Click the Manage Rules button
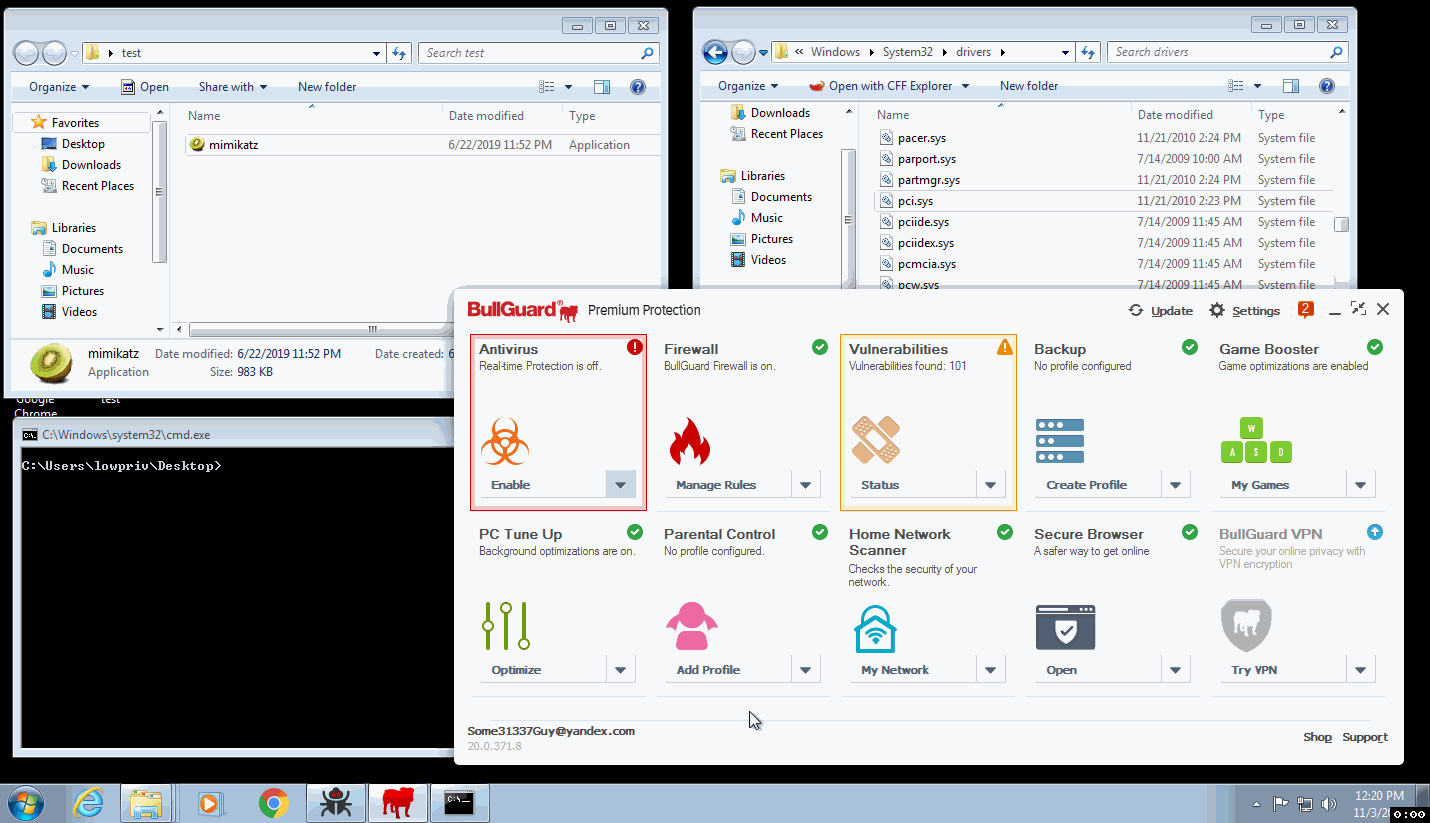The image size is (1430, 823). [728, 485]
